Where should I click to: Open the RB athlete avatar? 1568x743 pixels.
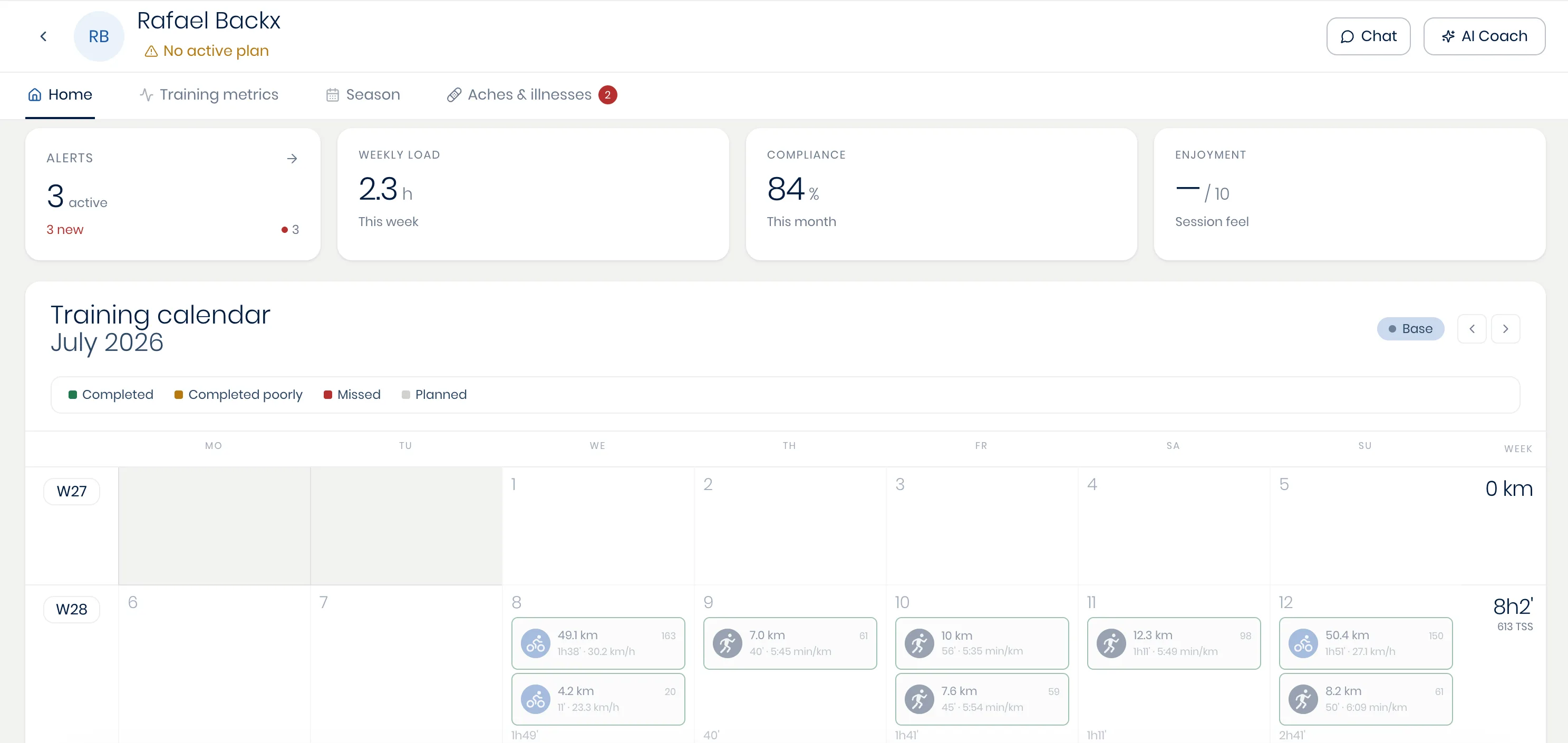coord(99,36)
